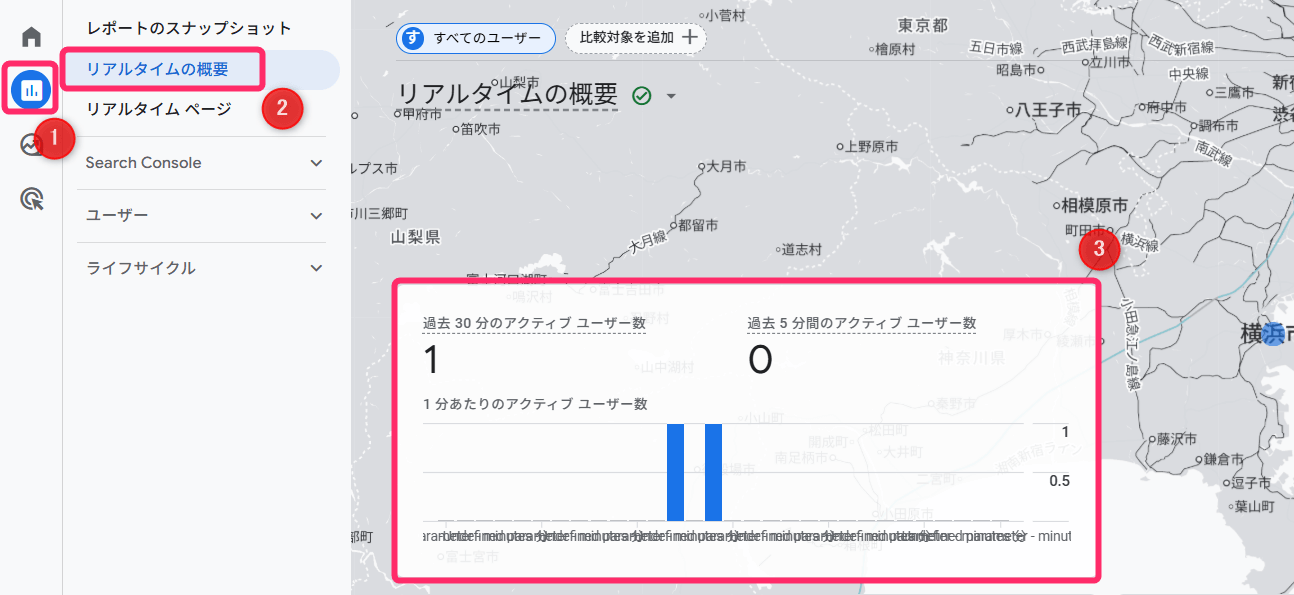Click 鎌倉市 on the map
The height and width of the screenshot is (595, 1294).
1224,459
